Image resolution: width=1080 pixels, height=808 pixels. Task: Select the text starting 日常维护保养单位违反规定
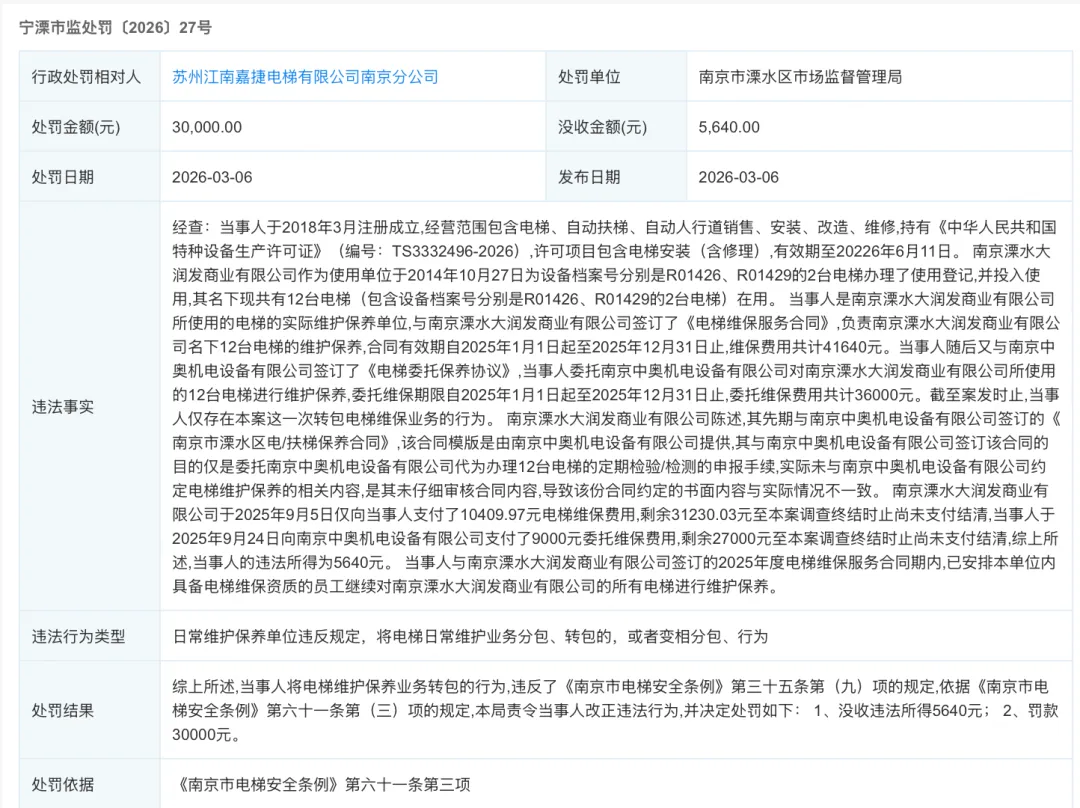coord(470,636)
